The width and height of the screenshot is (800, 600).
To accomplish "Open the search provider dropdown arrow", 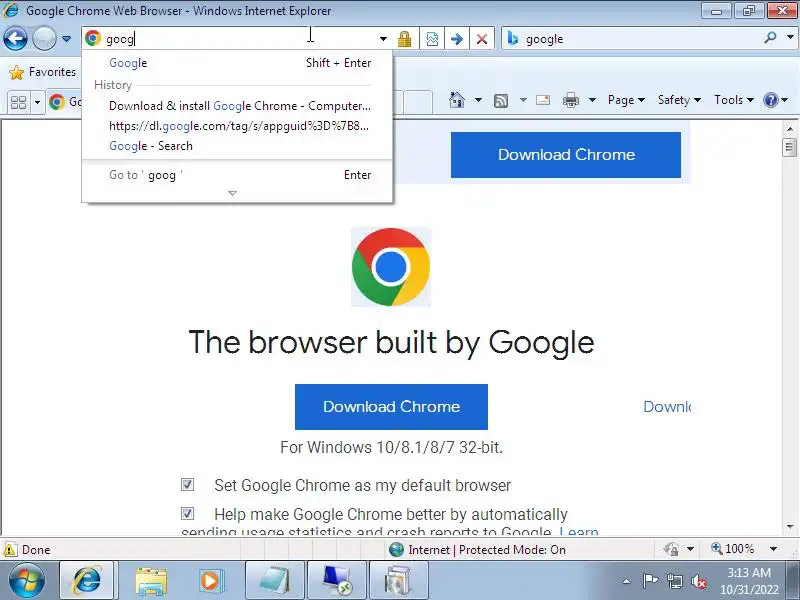I will coord(790,38).
